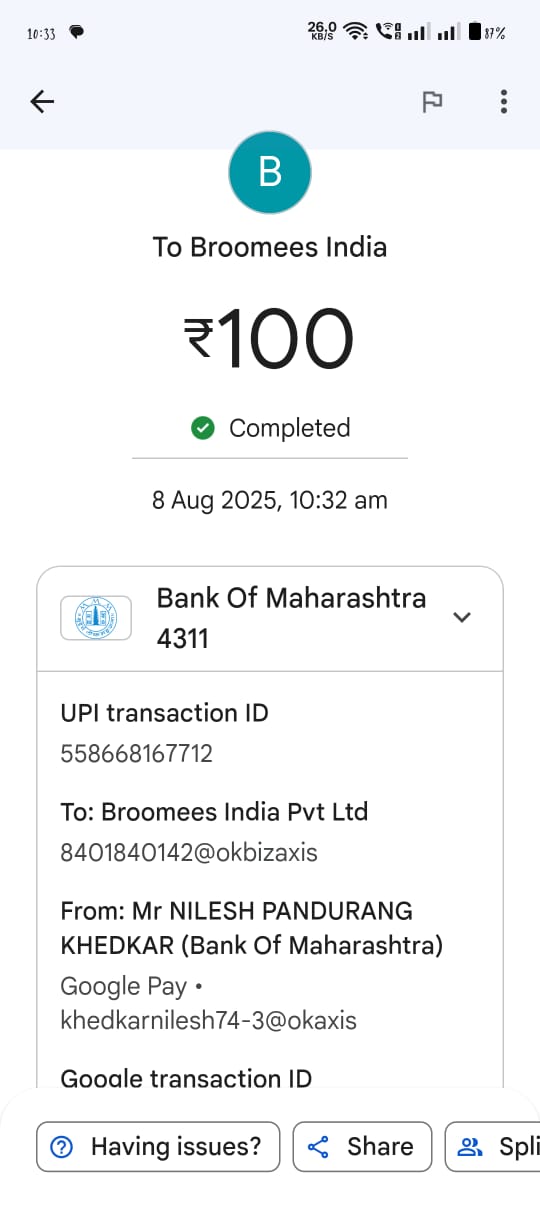Tap the green Completed checkmark icon
The width and height of the screenshot is (540, 1206).
tap(203, 428)
